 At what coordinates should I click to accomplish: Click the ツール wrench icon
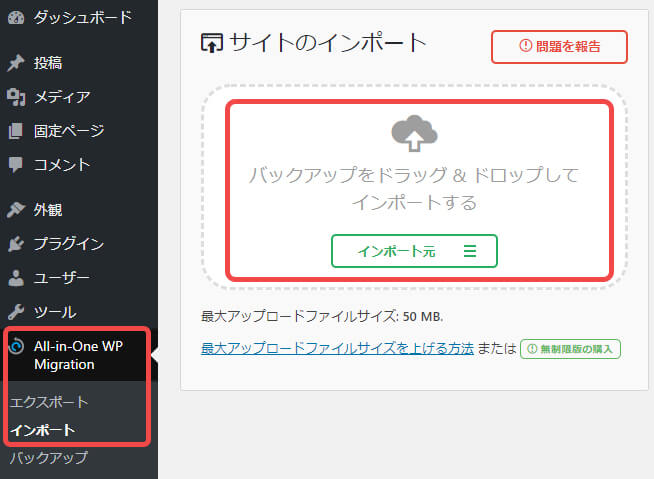tap(15, 312)
